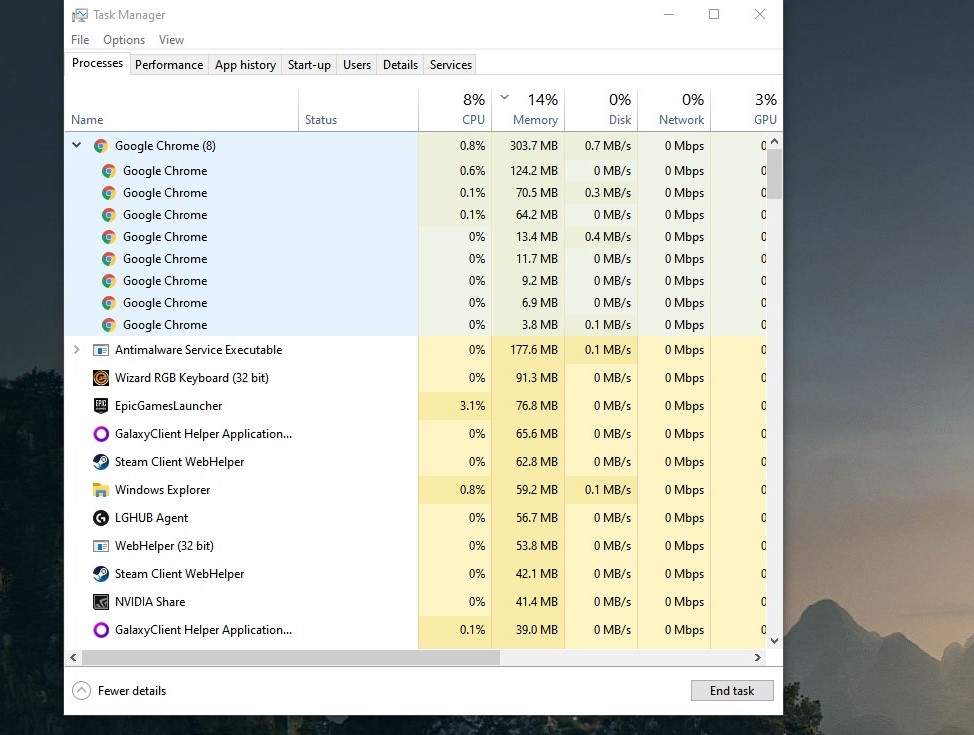
Task: Sort by the CPU column header
Action: pos(455,111)
